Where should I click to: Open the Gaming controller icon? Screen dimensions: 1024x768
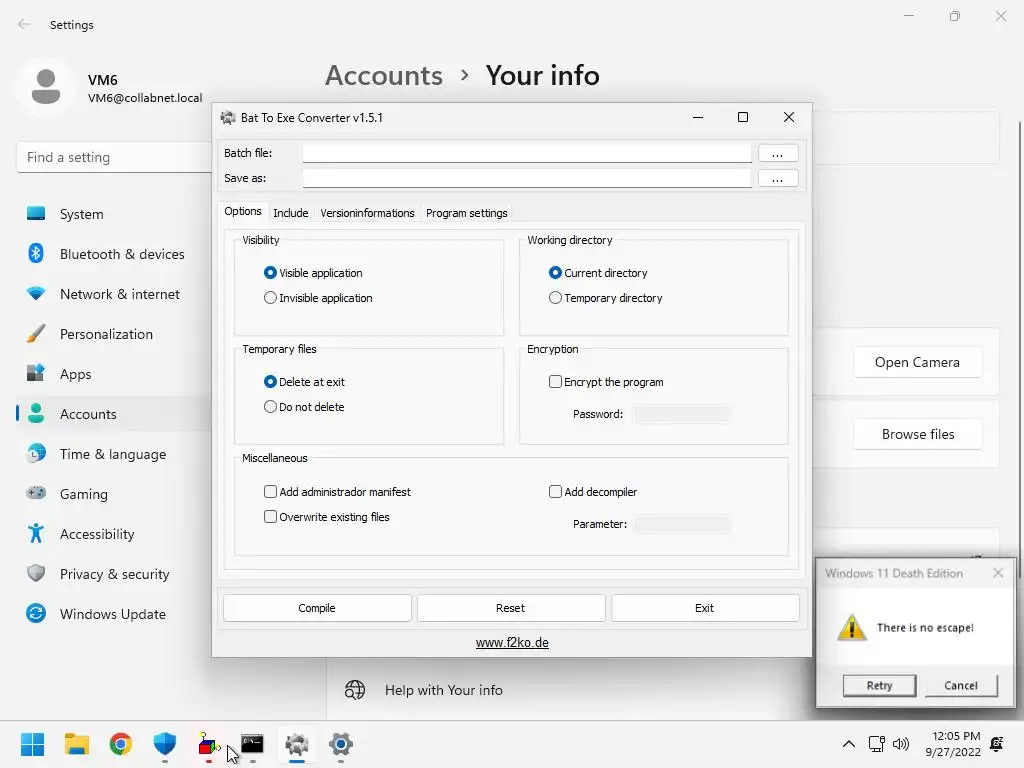click(x=36, y=493)
